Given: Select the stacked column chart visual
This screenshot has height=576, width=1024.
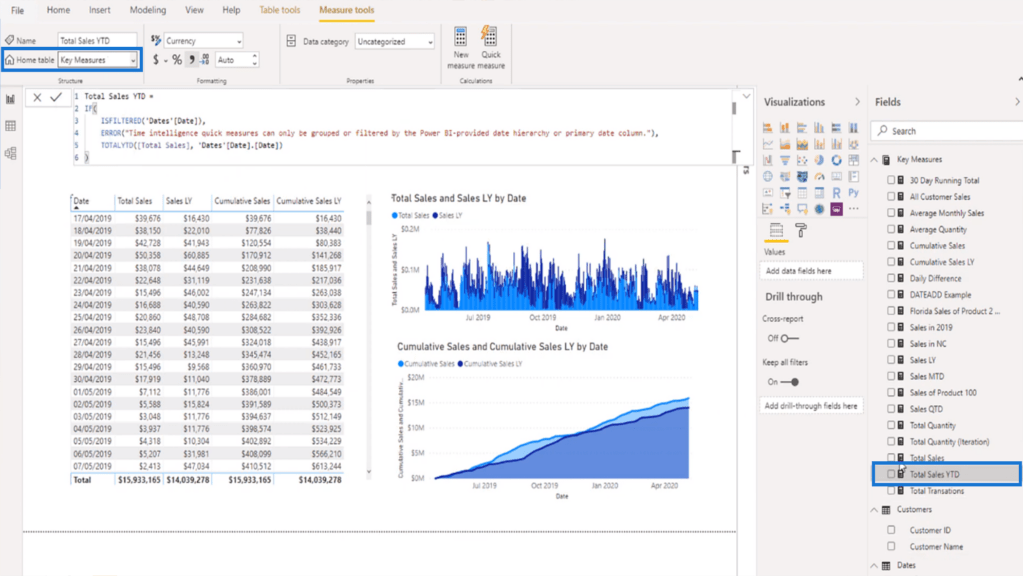Looking at the screenshot, I should (x=785, y=128).
